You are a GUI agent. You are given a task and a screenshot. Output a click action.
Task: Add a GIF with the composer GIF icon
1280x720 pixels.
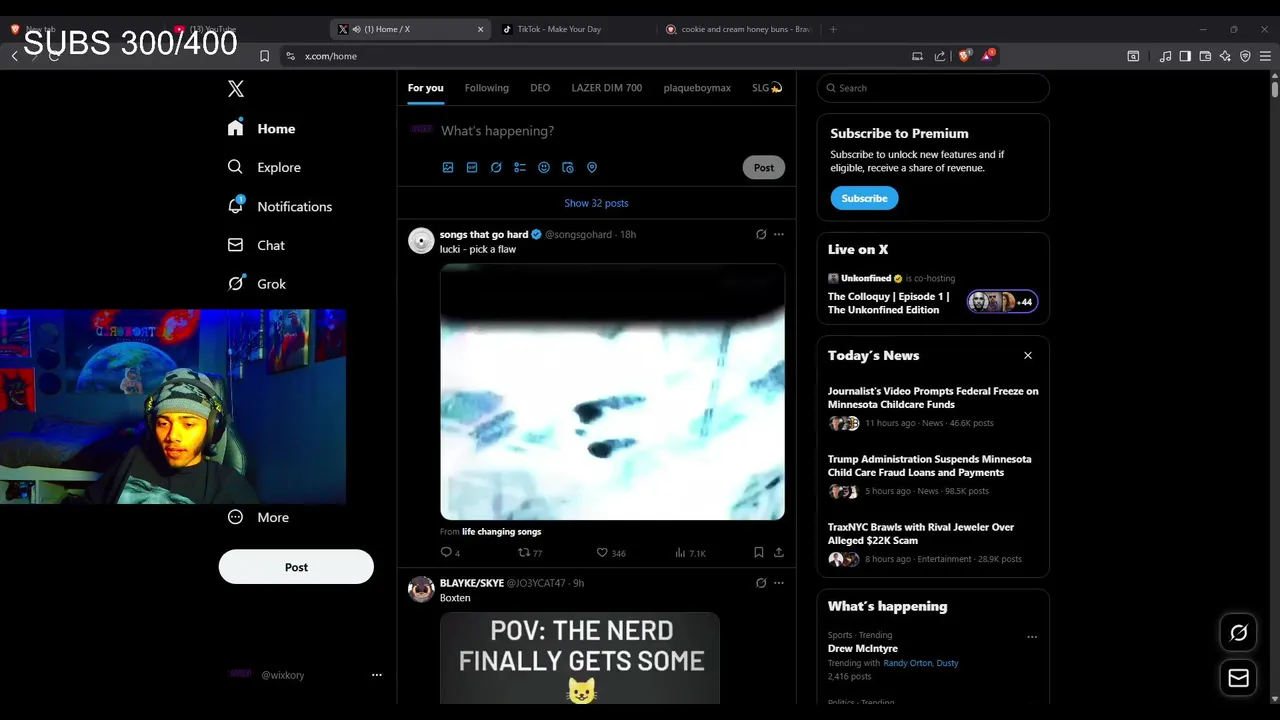click(x=472, y=168)
